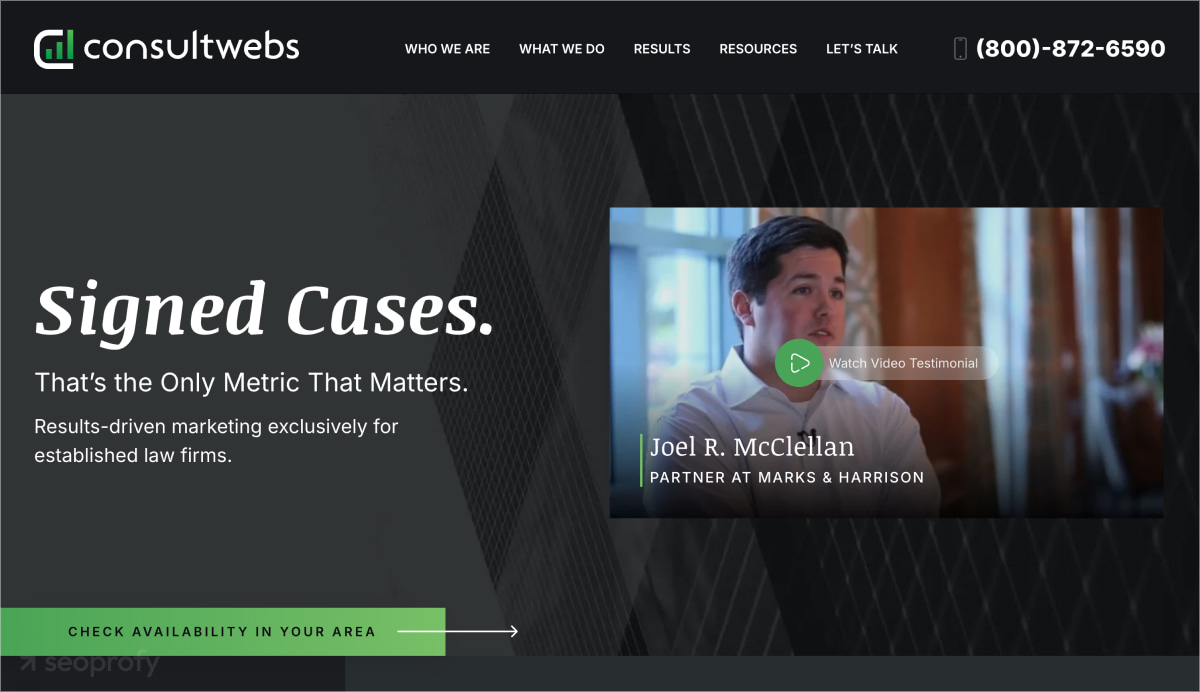Click CHECK AVAILABILITY IN YOUR AREA button
The width and height of the screenshot is (1200, 692).
click(x=222, y=631)
